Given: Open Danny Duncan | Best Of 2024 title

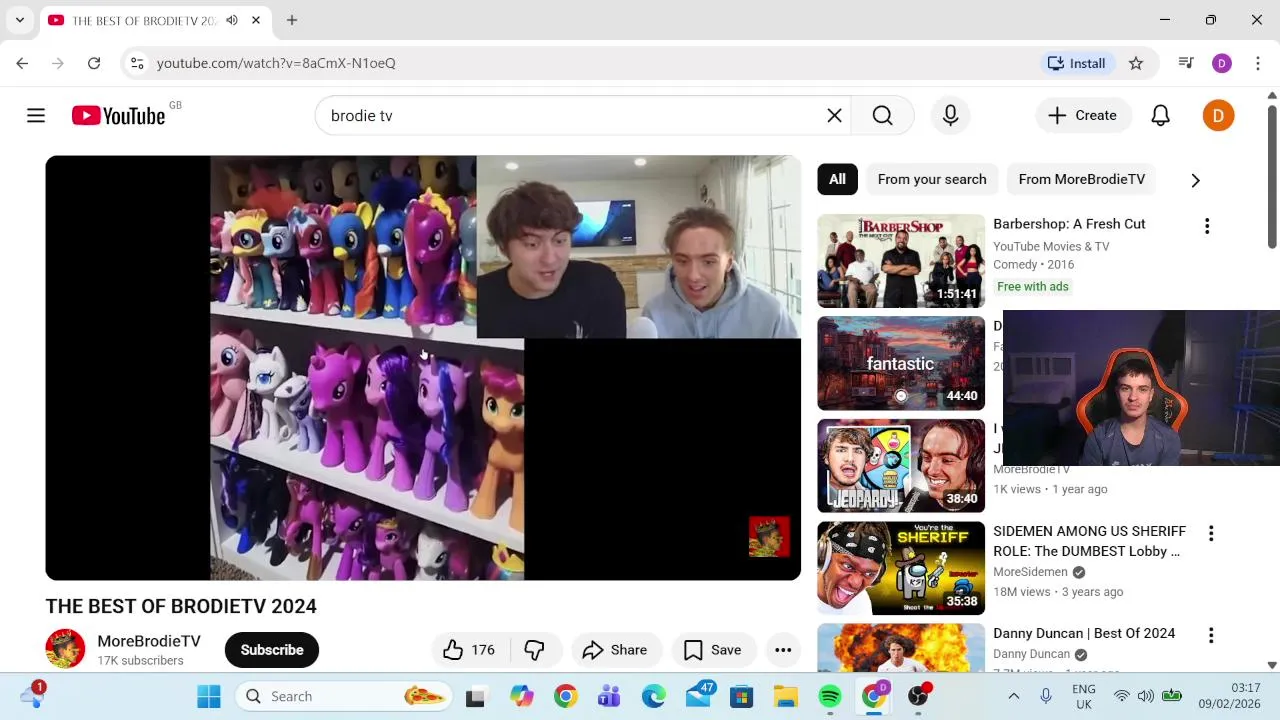Looking at the screenshot, I should (1084, 633).
